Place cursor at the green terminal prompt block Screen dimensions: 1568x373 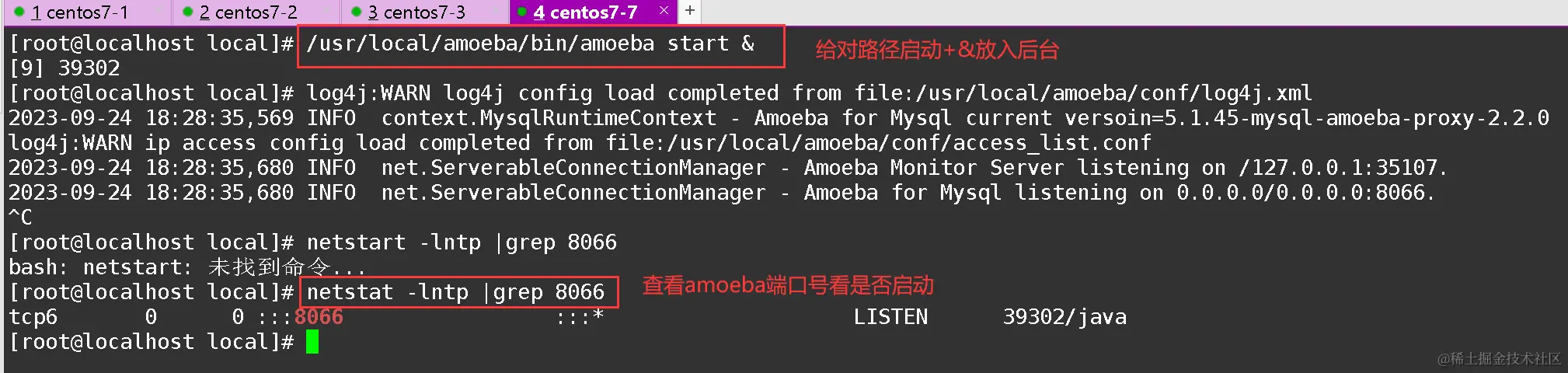(312, 342)
